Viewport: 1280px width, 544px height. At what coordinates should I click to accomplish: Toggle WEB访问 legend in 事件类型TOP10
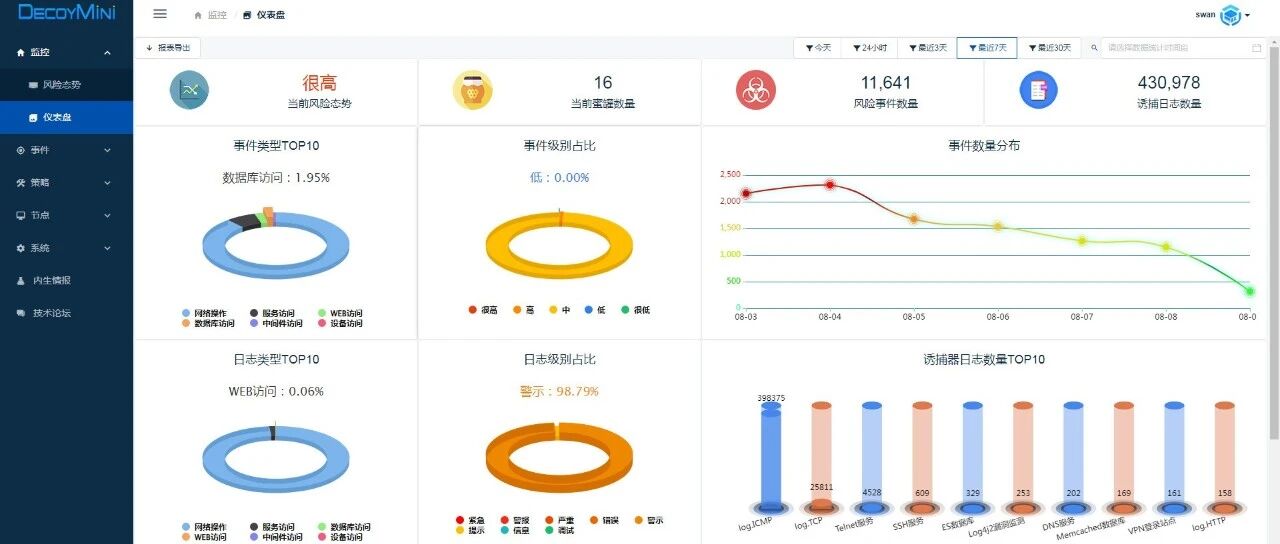click(339, 313)
